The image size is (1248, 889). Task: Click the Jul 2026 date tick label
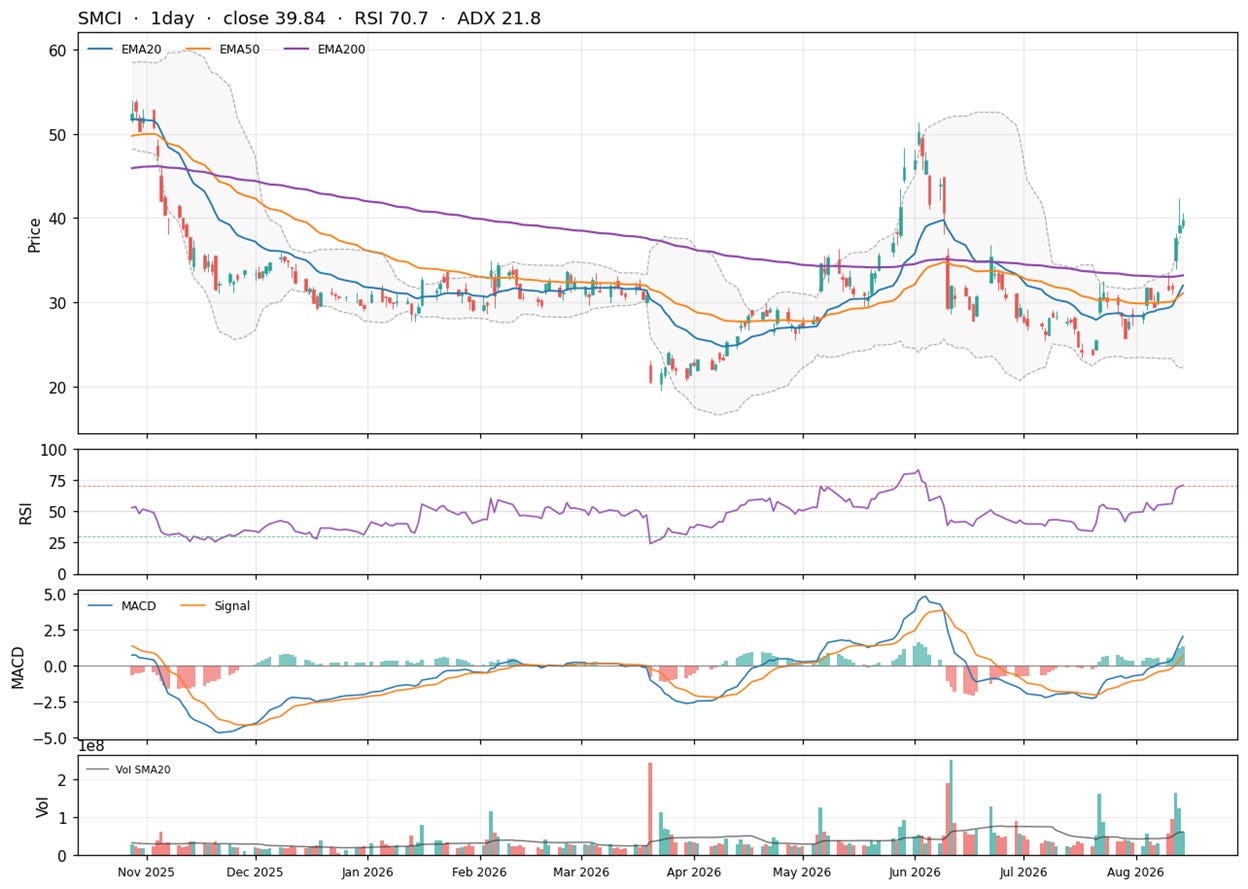coord(1023,872)
